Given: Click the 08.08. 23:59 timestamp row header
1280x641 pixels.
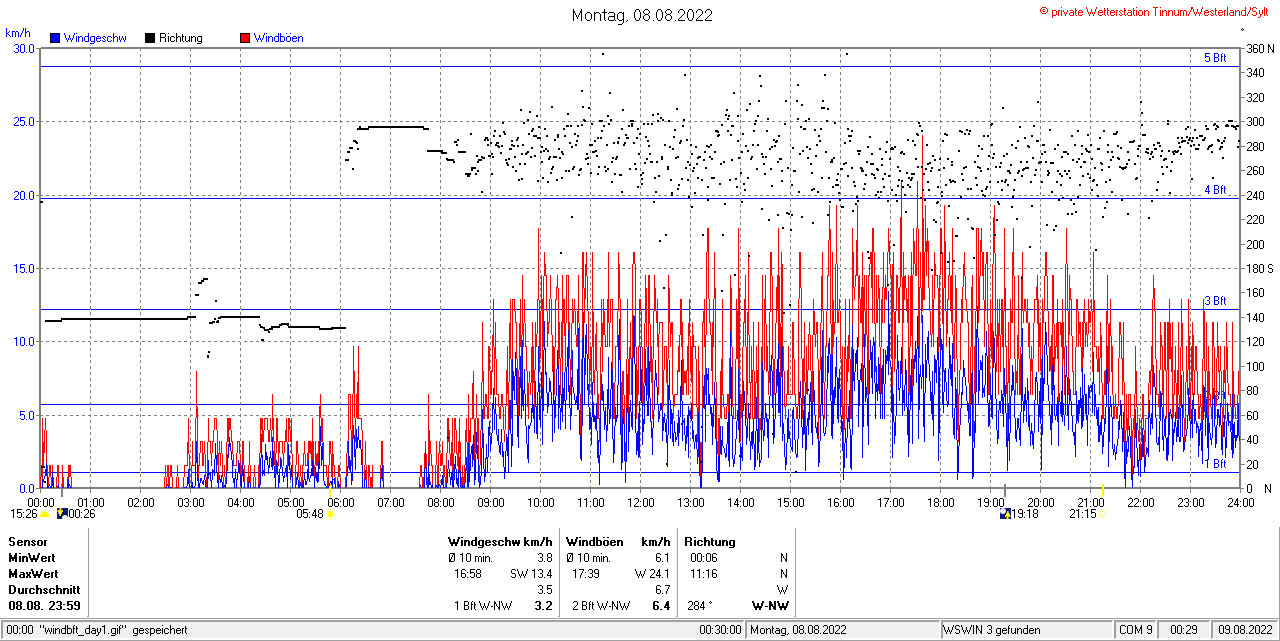Looking at the screenshot, I should 45,606.
